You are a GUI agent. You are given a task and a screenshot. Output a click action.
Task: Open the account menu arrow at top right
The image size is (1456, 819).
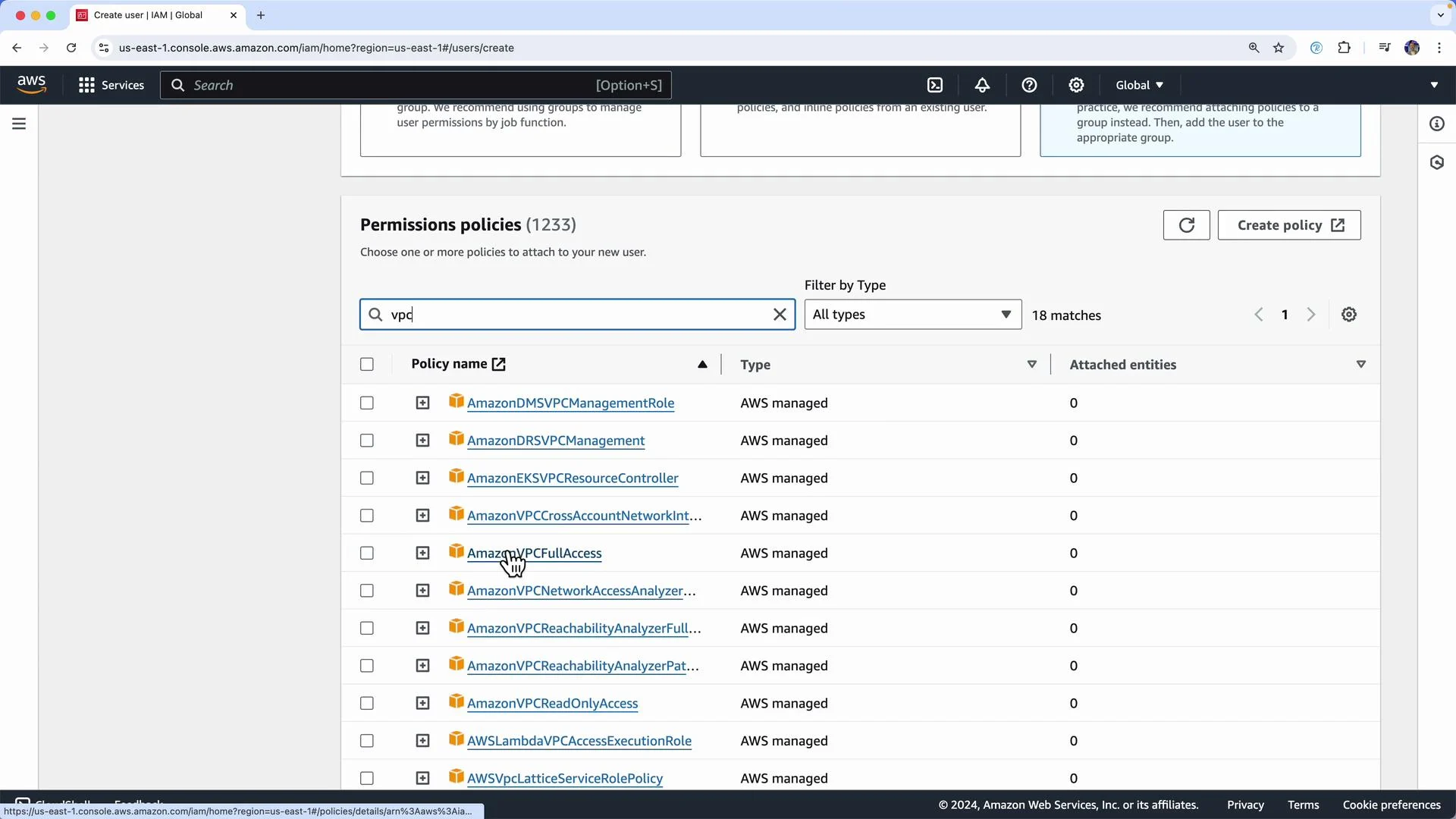coord(1434,85)
